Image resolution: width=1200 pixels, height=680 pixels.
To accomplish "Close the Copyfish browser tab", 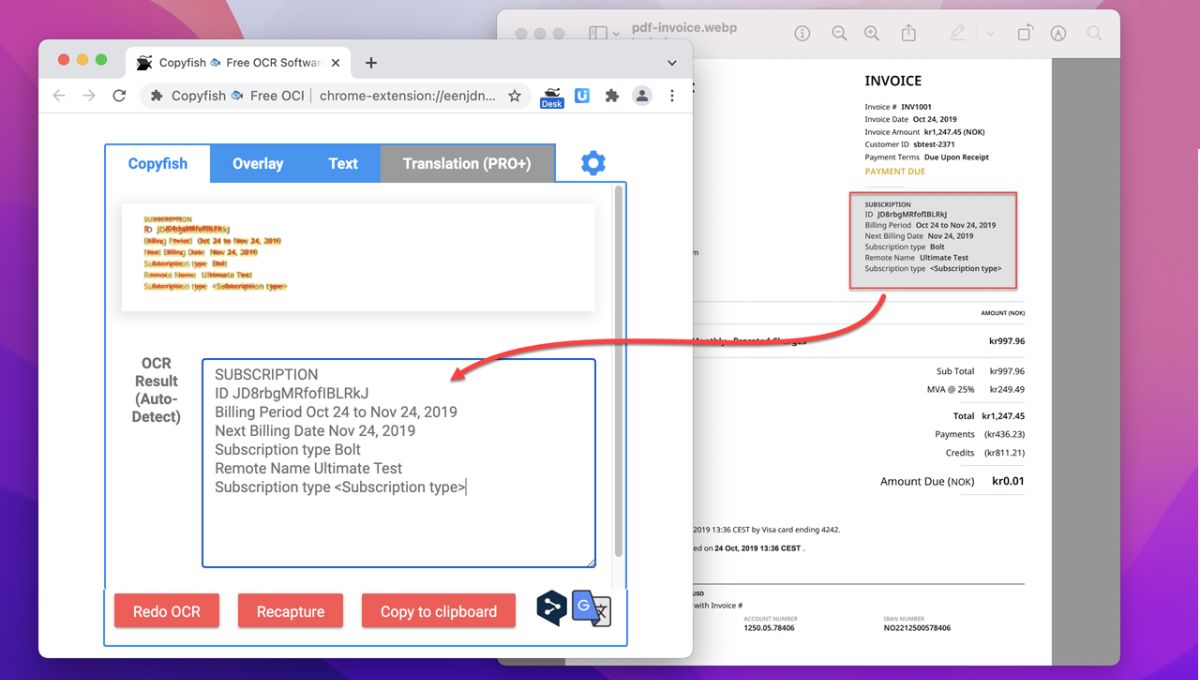I will (335, 63).
